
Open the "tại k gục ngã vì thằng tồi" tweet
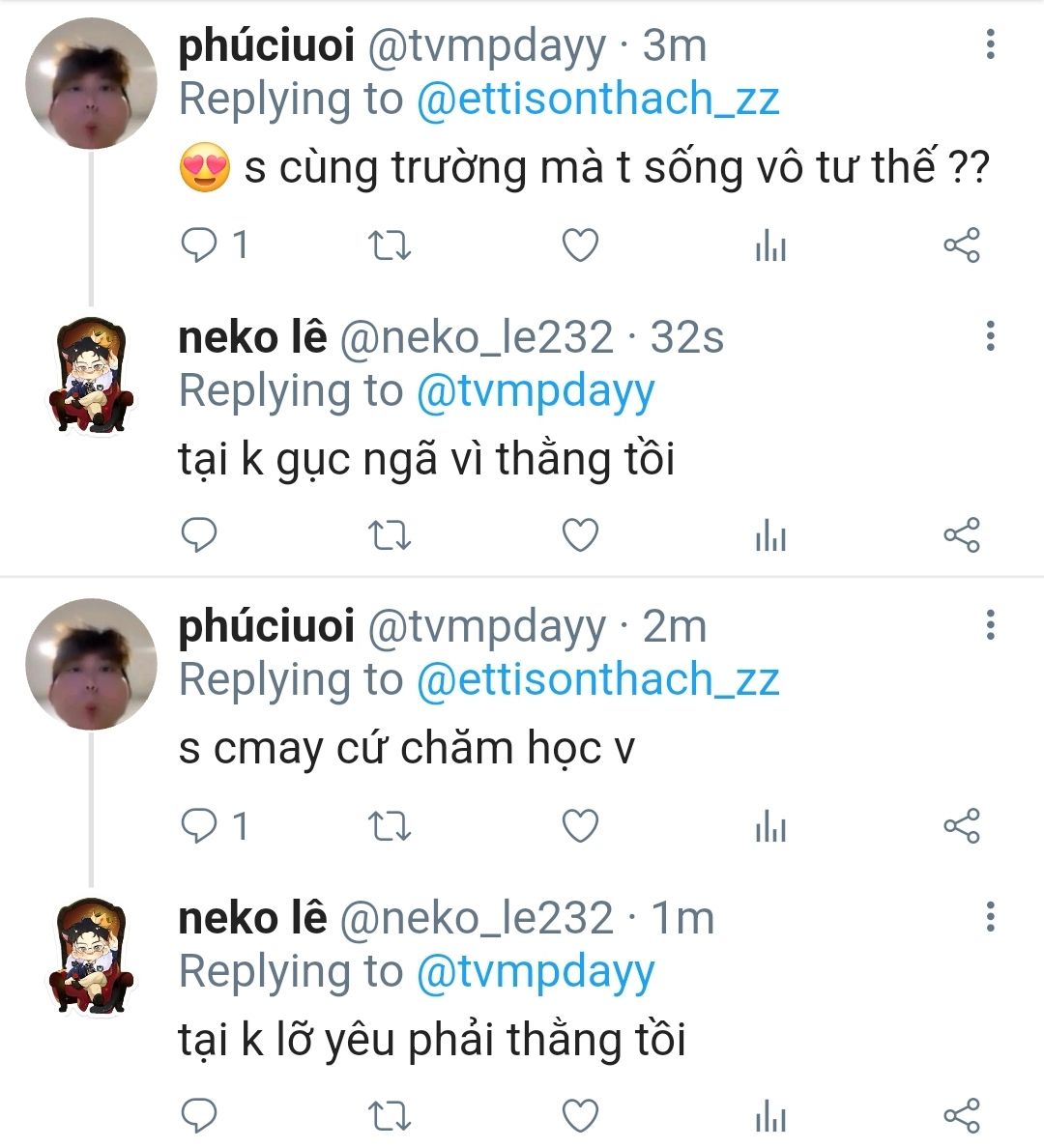tap(426, 459)
